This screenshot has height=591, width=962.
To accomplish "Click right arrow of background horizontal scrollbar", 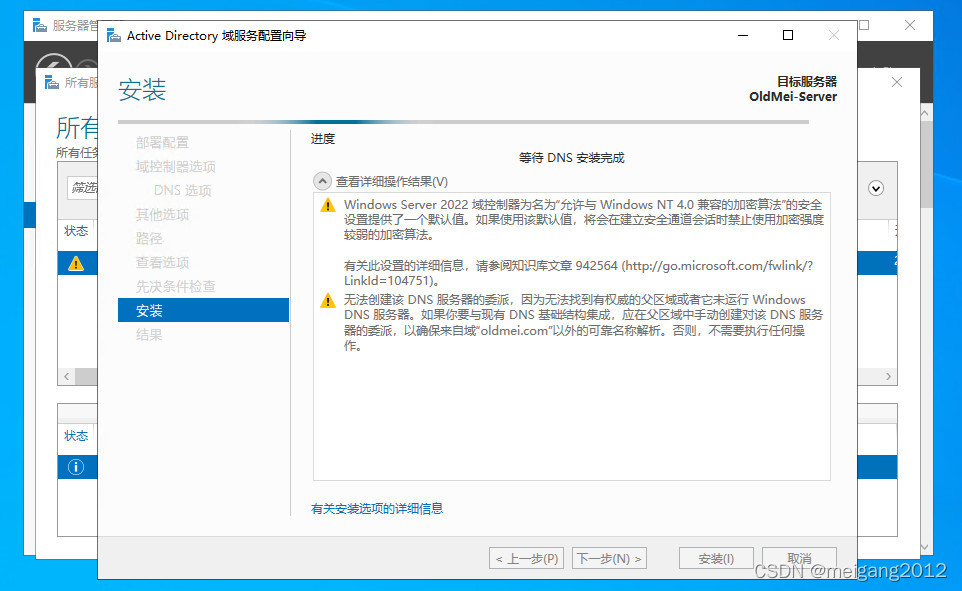I will point(888,376).
